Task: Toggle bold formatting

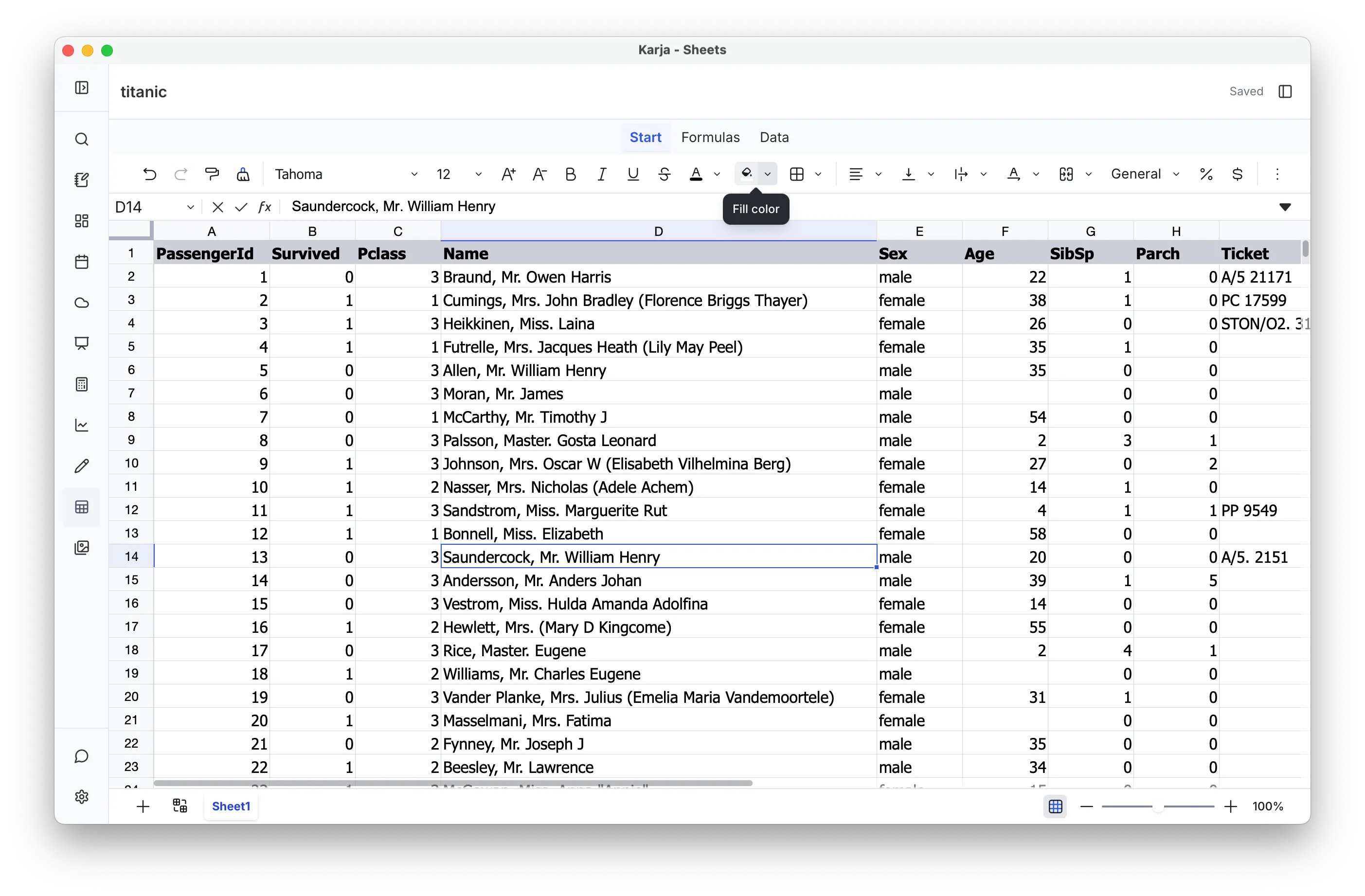Action: click(570, 174)
